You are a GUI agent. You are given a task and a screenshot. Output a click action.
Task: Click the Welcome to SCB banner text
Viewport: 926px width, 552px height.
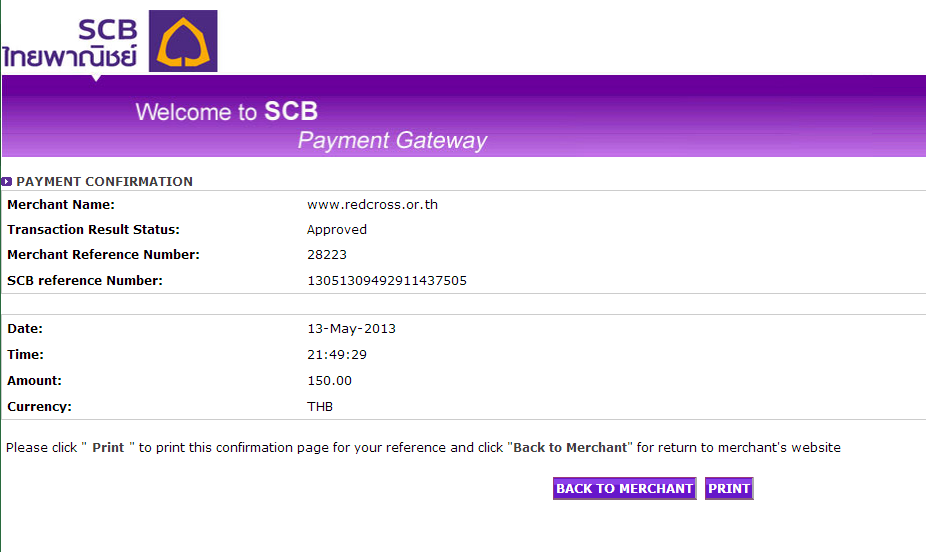[x=226, y=111]
